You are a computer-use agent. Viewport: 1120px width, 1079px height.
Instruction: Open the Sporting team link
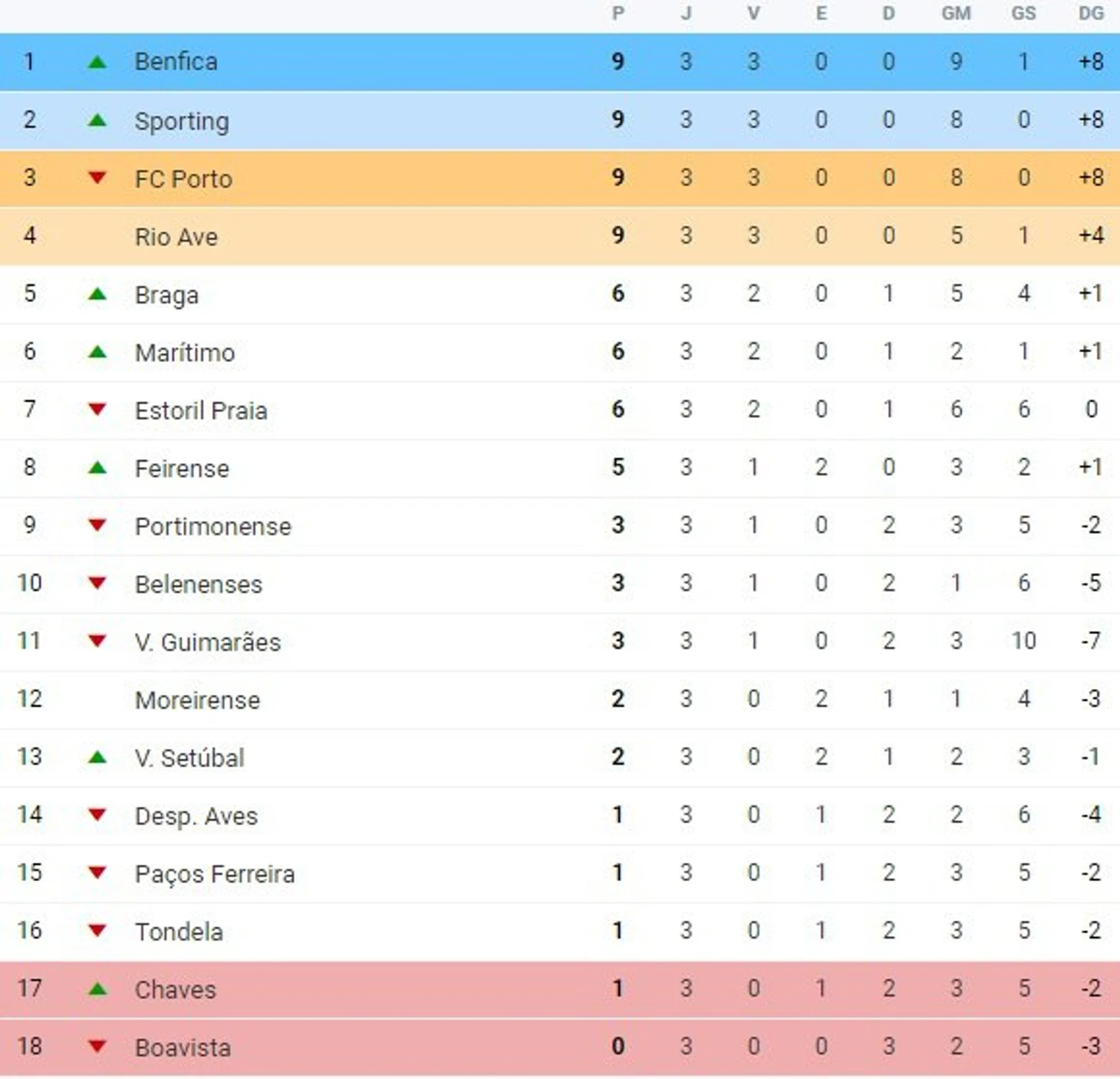[x=182, y=121]
